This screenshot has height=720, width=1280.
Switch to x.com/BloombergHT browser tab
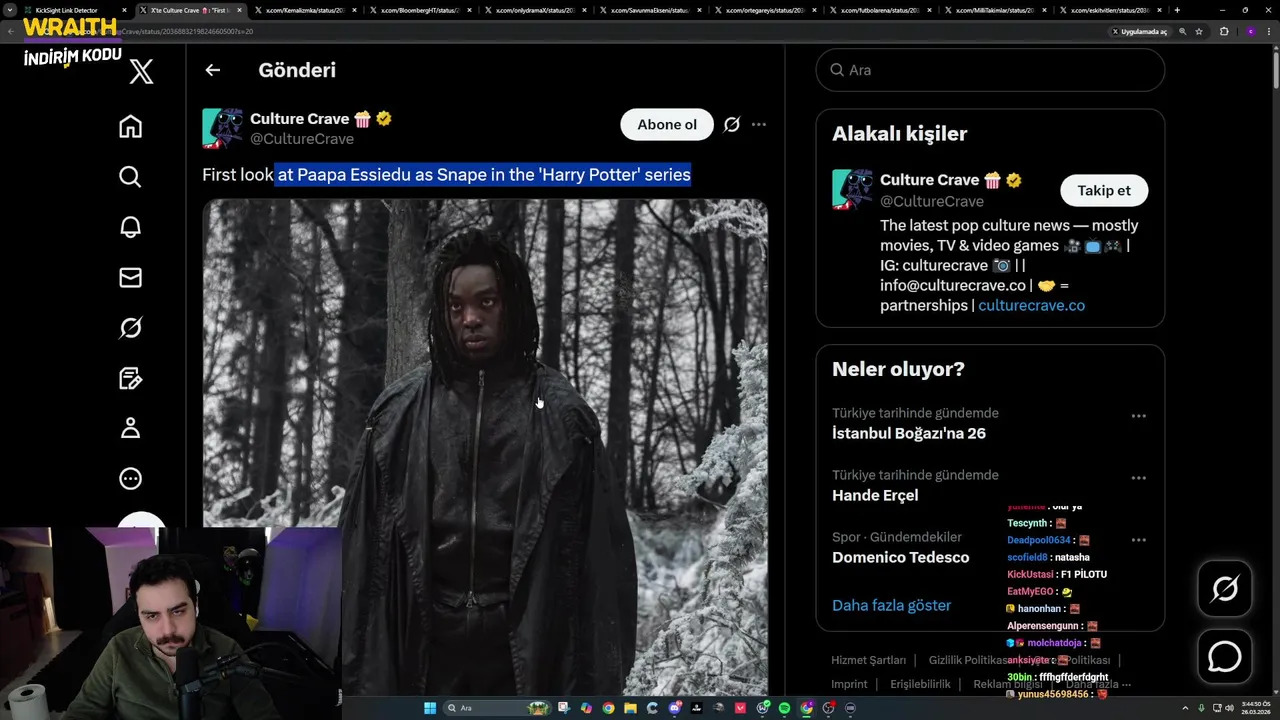point(420,10)
